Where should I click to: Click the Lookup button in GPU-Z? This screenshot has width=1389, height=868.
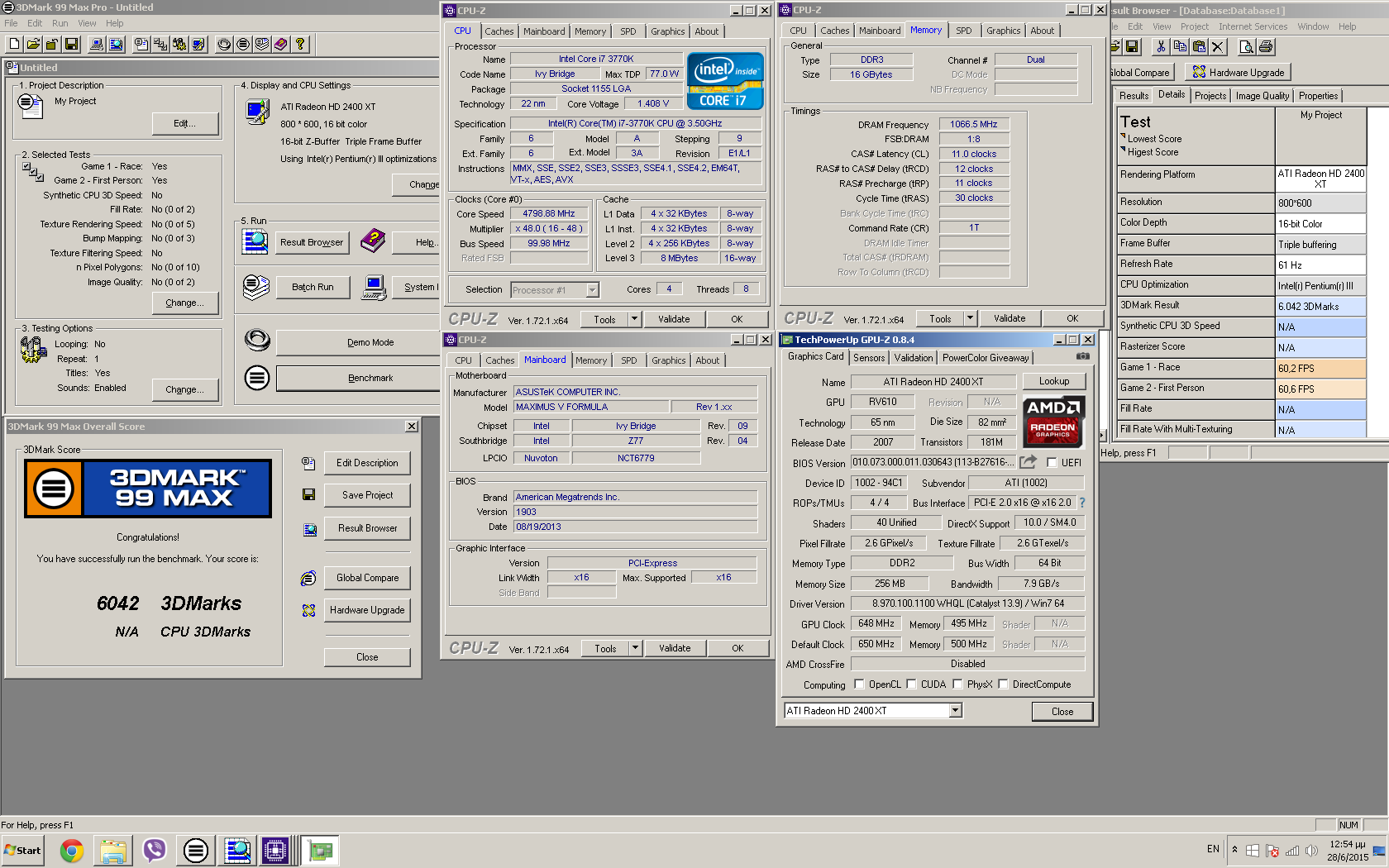coord(1053,381)
